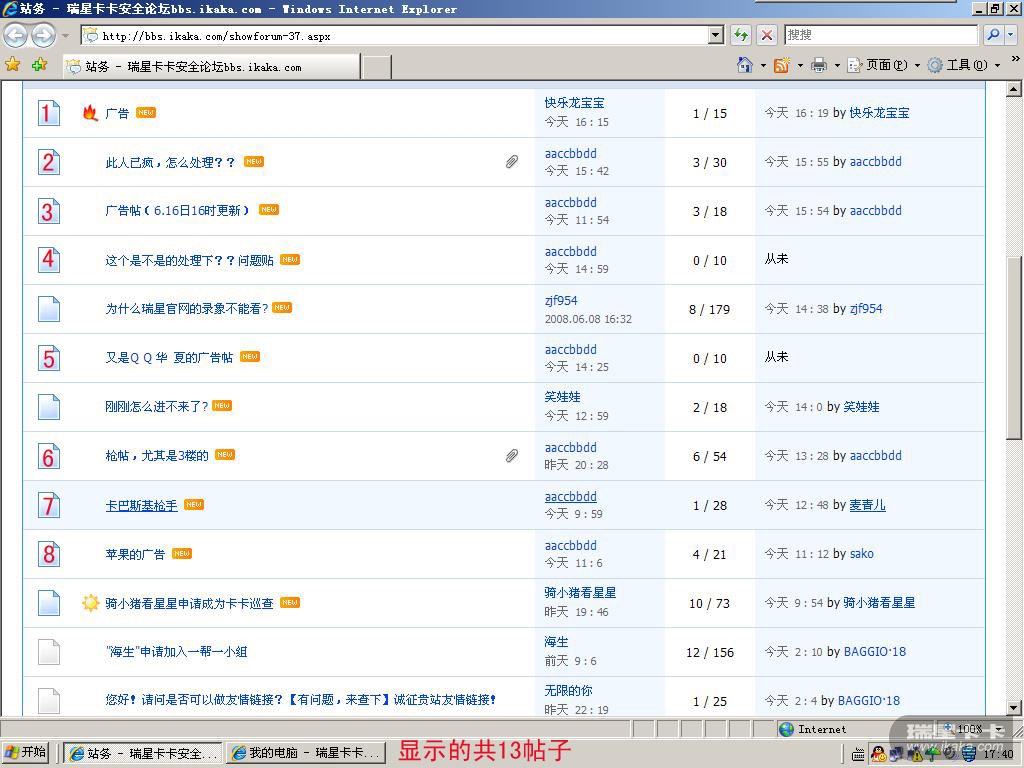Click the gray page icon for 海生申请加入一帮一小组

[x=49, y=652]
